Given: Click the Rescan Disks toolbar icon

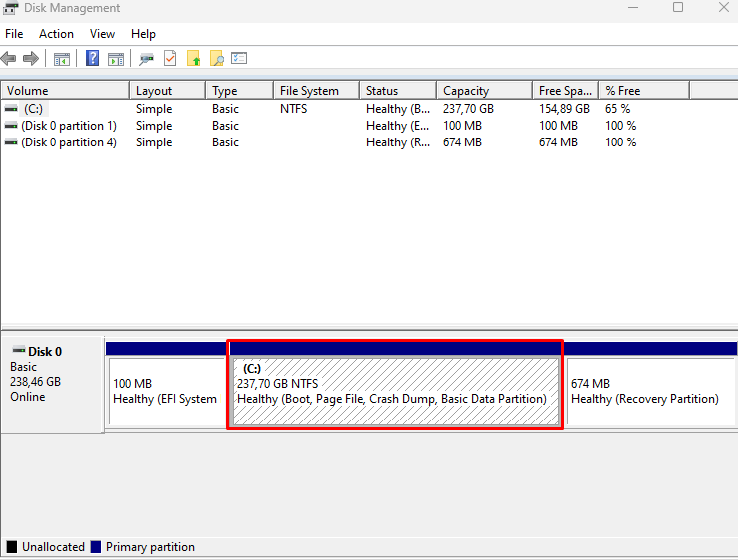Looking at the screenshot, I should click(146, 59).
